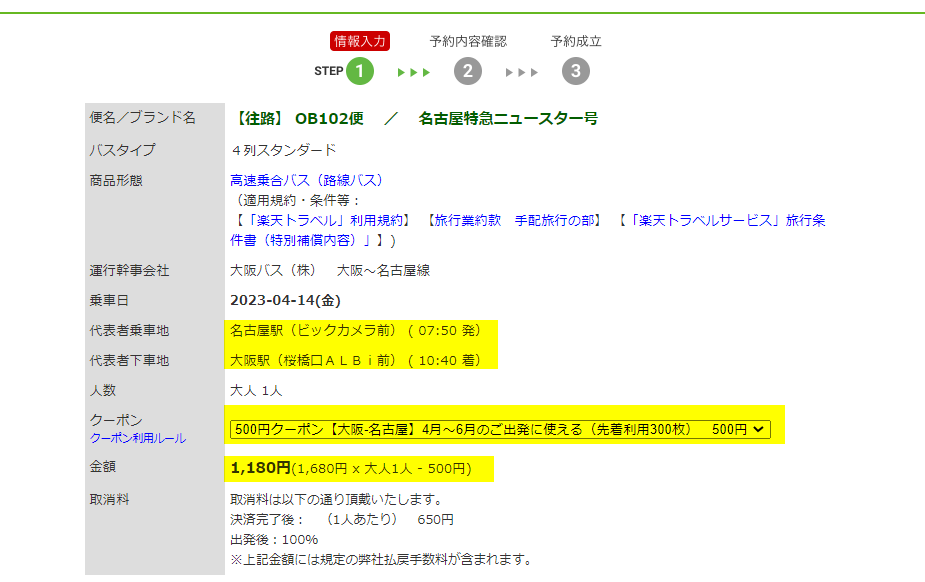Click the OB102便 bus name heading

pyautogui.click(x=328, y=118)
